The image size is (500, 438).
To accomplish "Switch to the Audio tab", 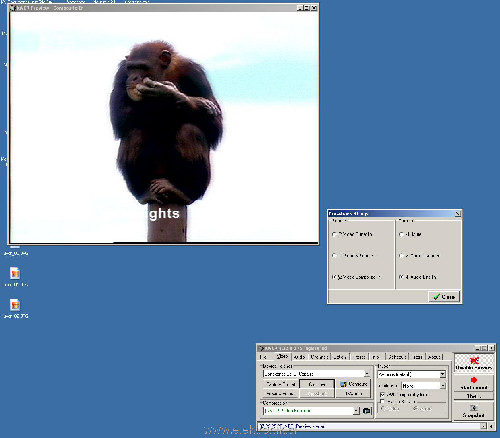I will click(300, 357).
